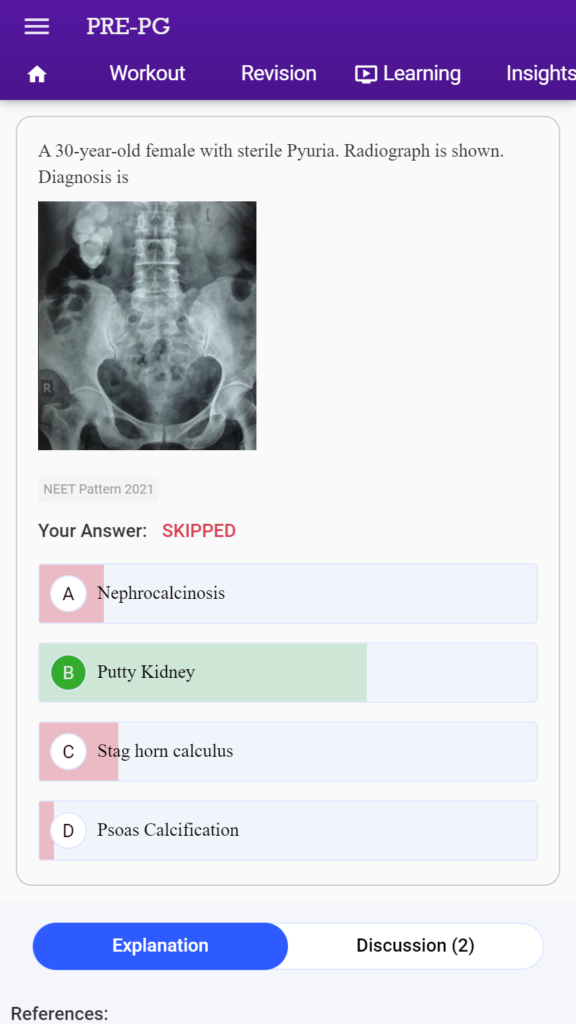The width and height of the screenshot is (576, 1024).
Task: Select option C circle
Action: tap(68, 752)
